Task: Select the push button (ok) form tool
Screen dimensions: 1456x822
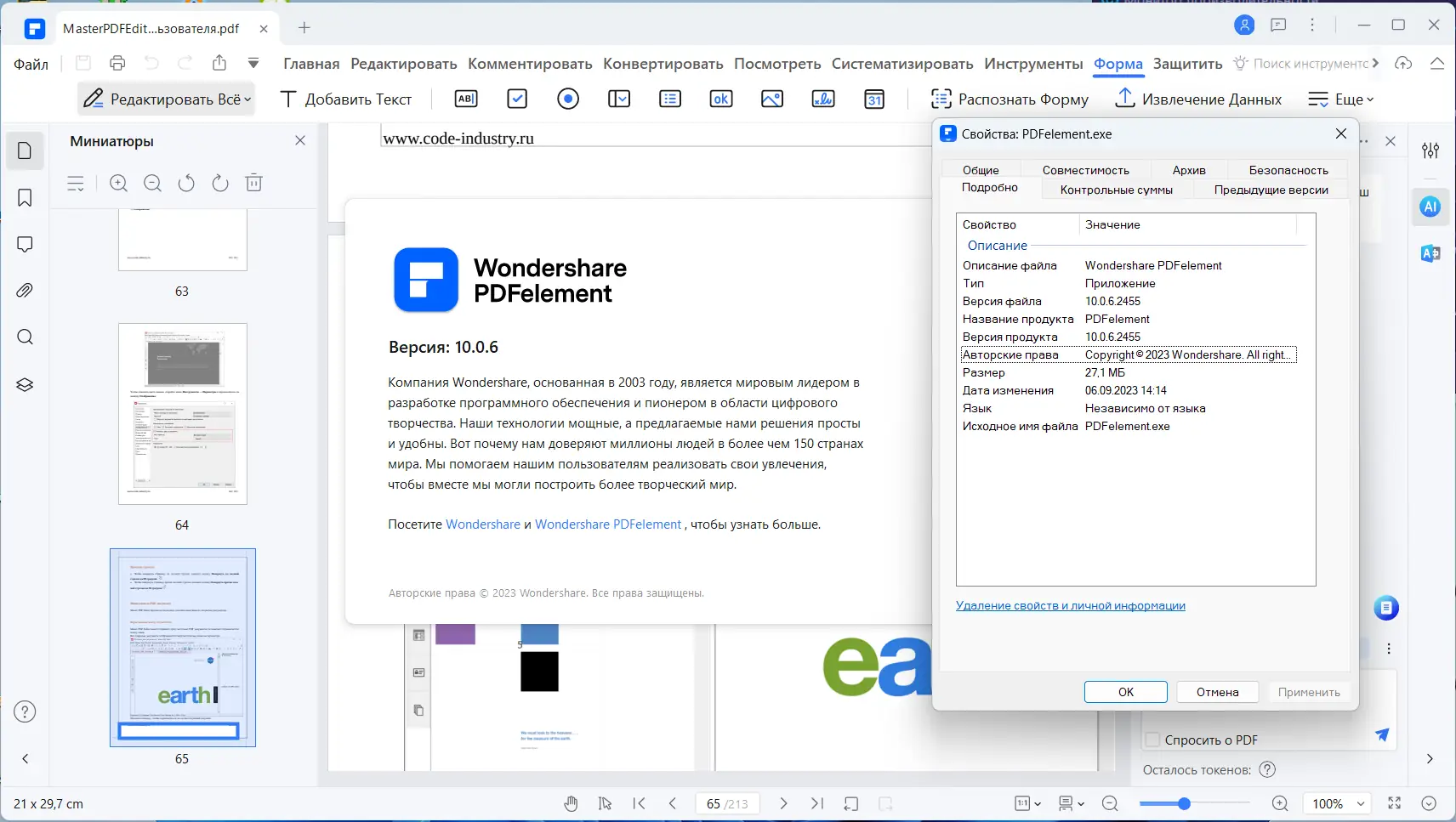Action: pyautogui.click(x=720, y=99)
